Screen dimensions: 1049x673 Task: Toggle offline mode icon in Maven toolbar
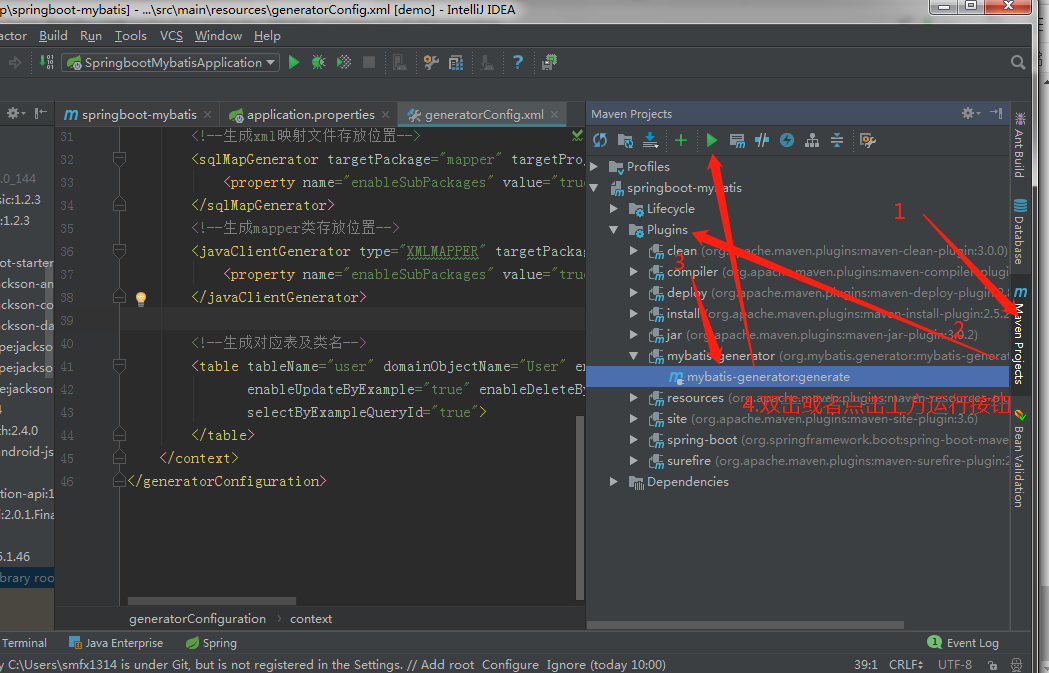point(761,140)
